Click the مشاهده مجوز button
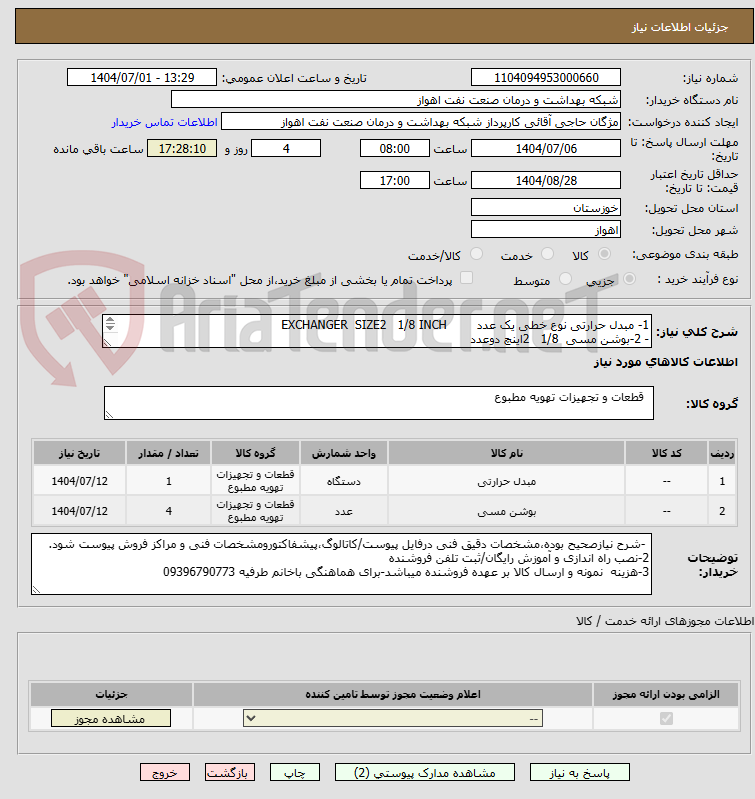The image size is (755, 799). 111,718
